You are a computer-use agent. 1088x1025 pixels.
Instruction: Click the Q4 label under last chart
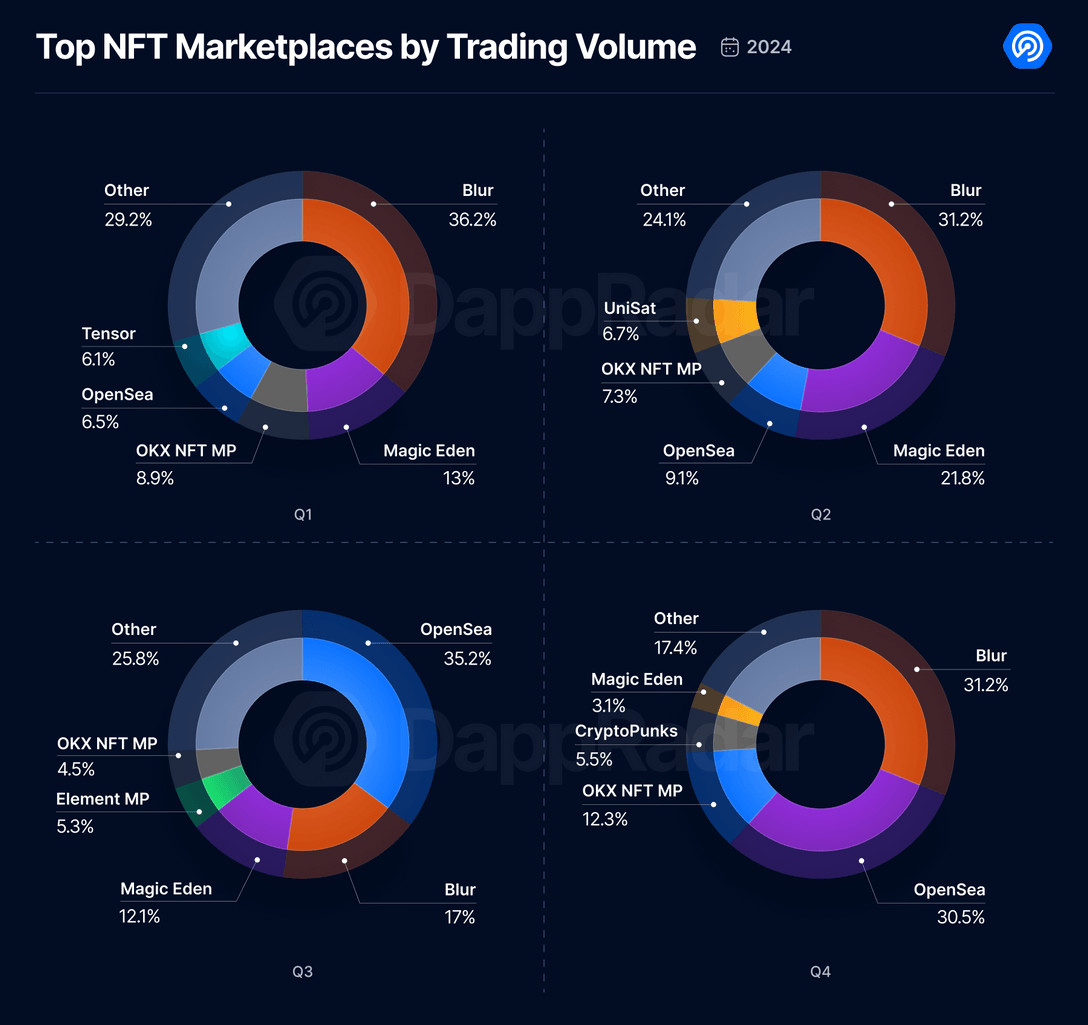click(x=820, y=972)
